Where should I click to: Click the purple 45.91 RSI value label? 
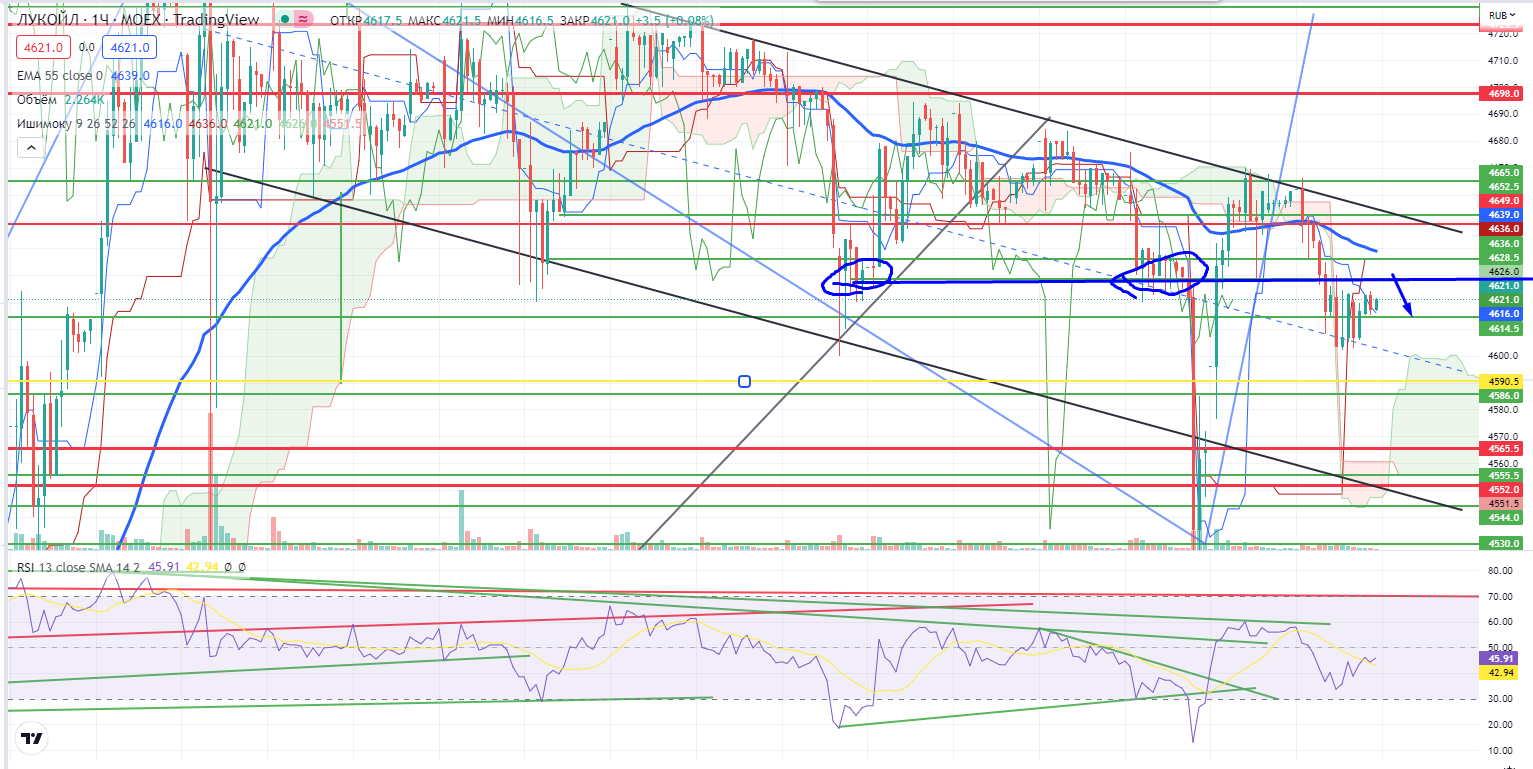pos(1503,658)
